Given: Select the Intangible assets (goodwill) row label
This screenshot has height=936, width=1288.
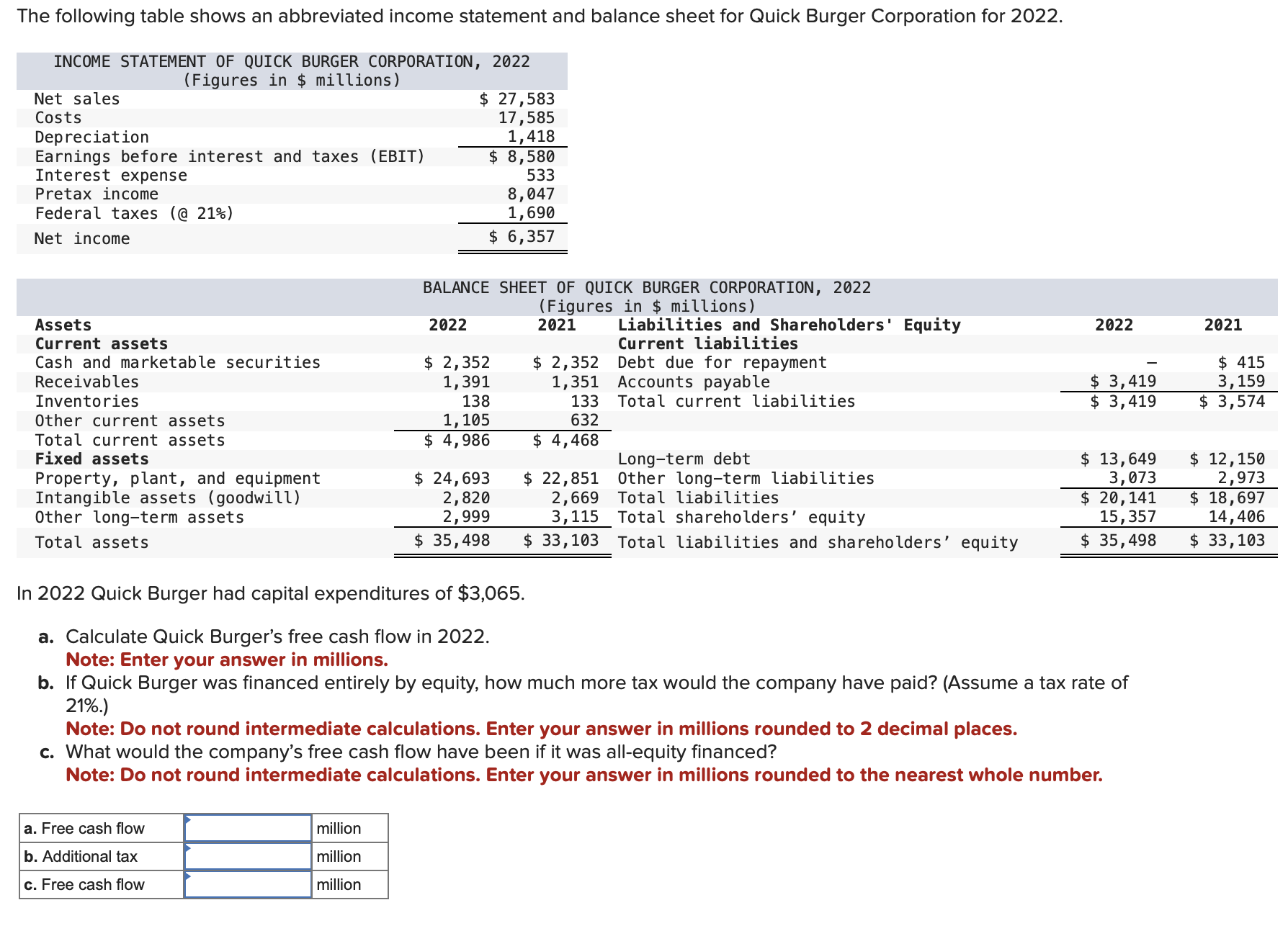Looking at the screenshot, I should click(169, 497).
